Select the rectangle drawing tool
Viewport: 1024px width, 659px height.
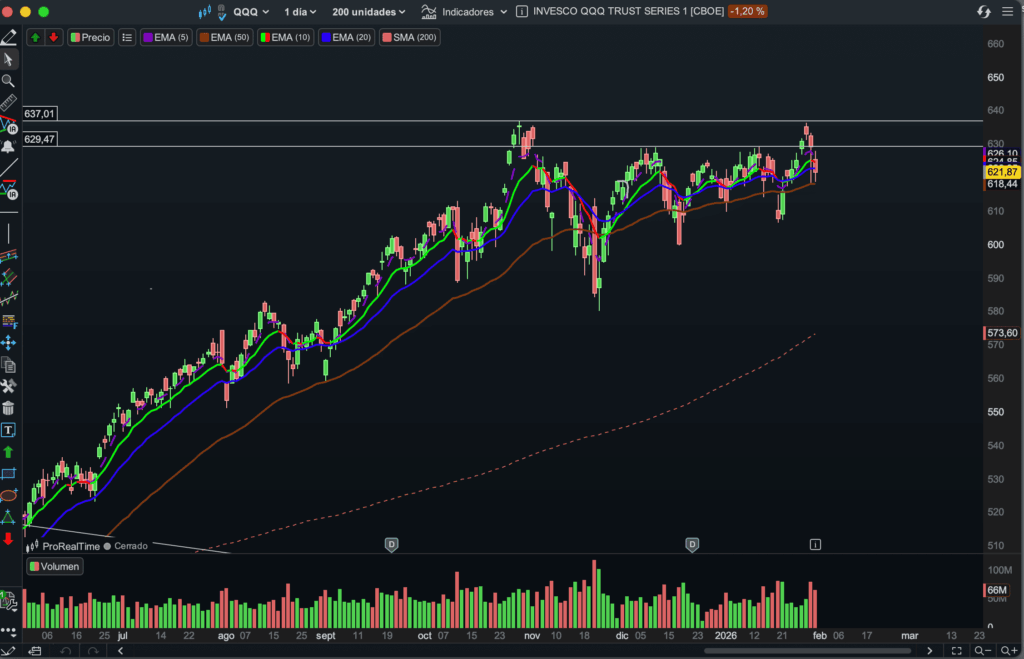coord(8,473)
